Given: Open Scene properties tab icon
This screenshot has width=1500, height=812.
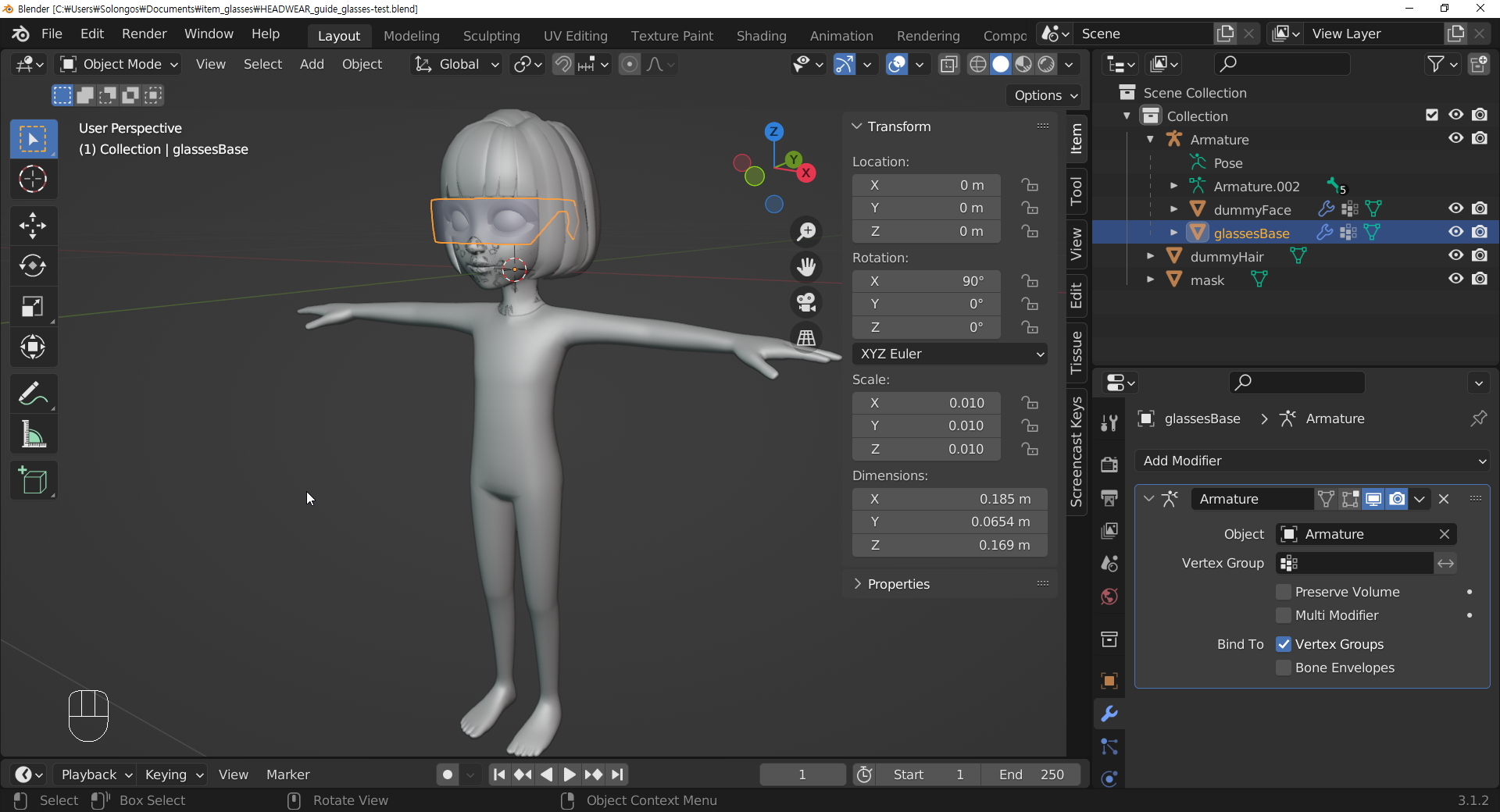Looking at the screenshot, I should pos(1109,564).
